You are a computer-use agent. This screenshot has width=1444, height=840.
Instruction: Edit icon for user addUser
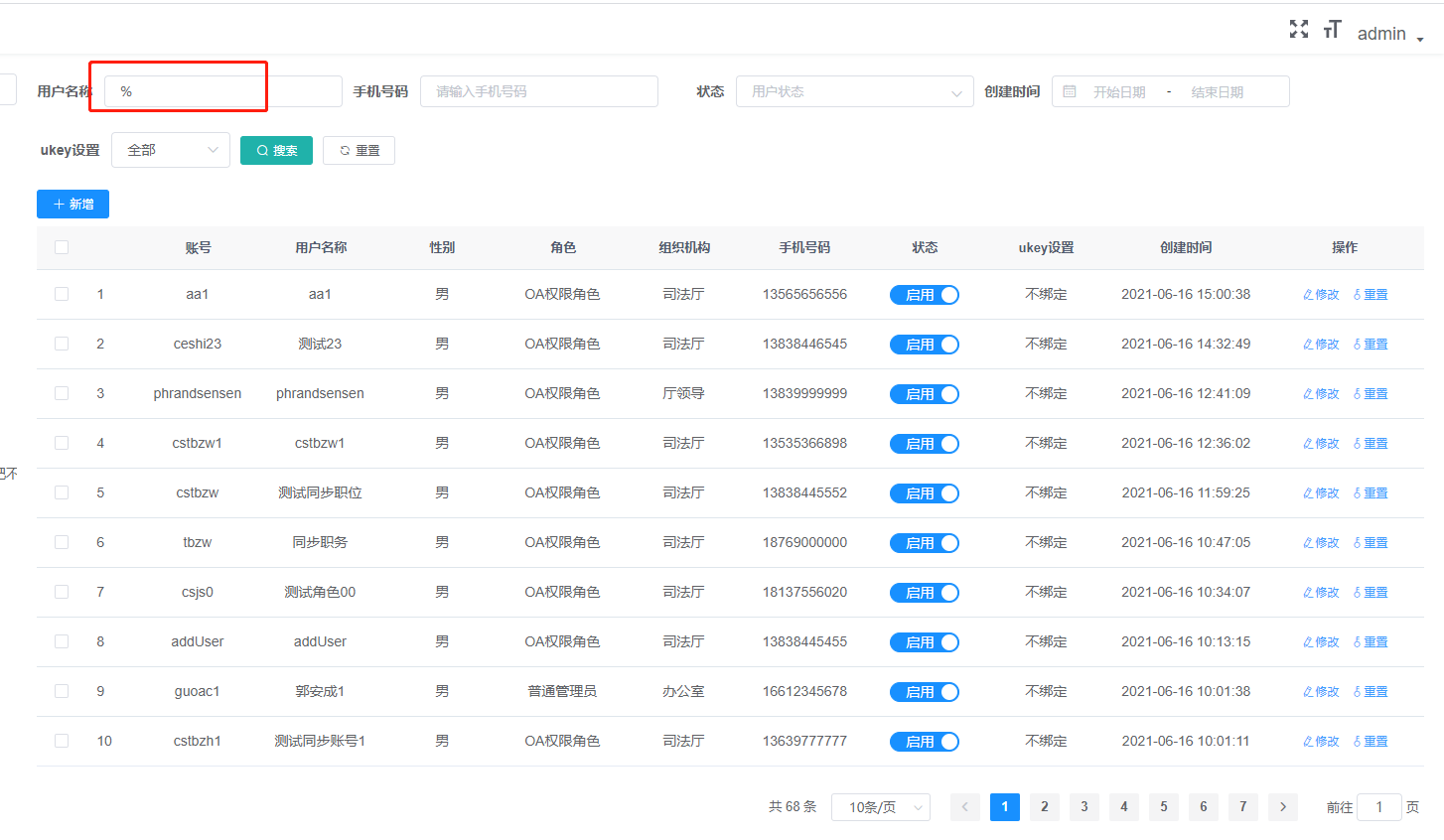click(x=1321, y=642)
